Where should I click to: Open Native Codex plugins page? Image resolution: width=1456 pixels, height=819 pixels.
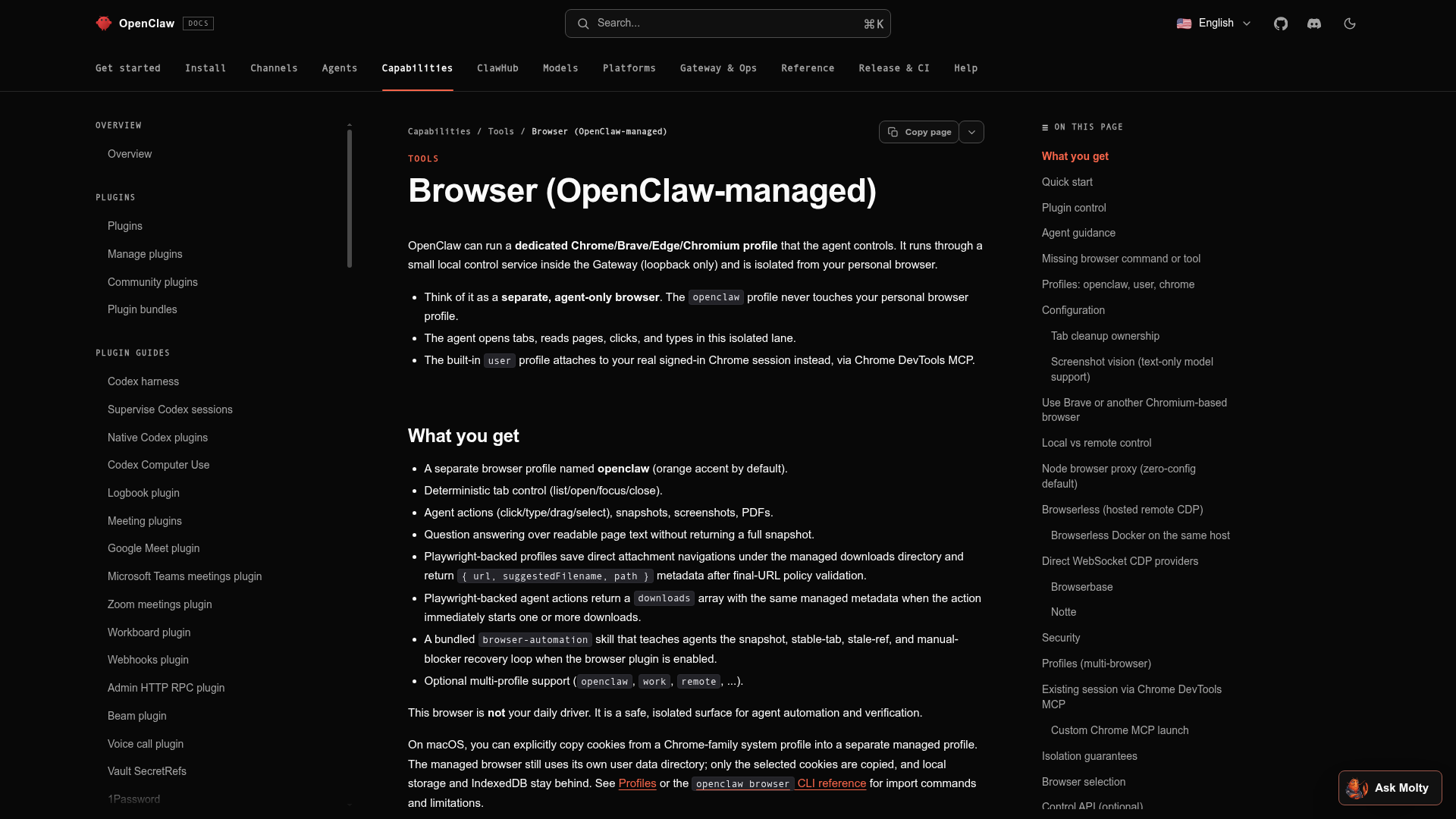[158, 438]
